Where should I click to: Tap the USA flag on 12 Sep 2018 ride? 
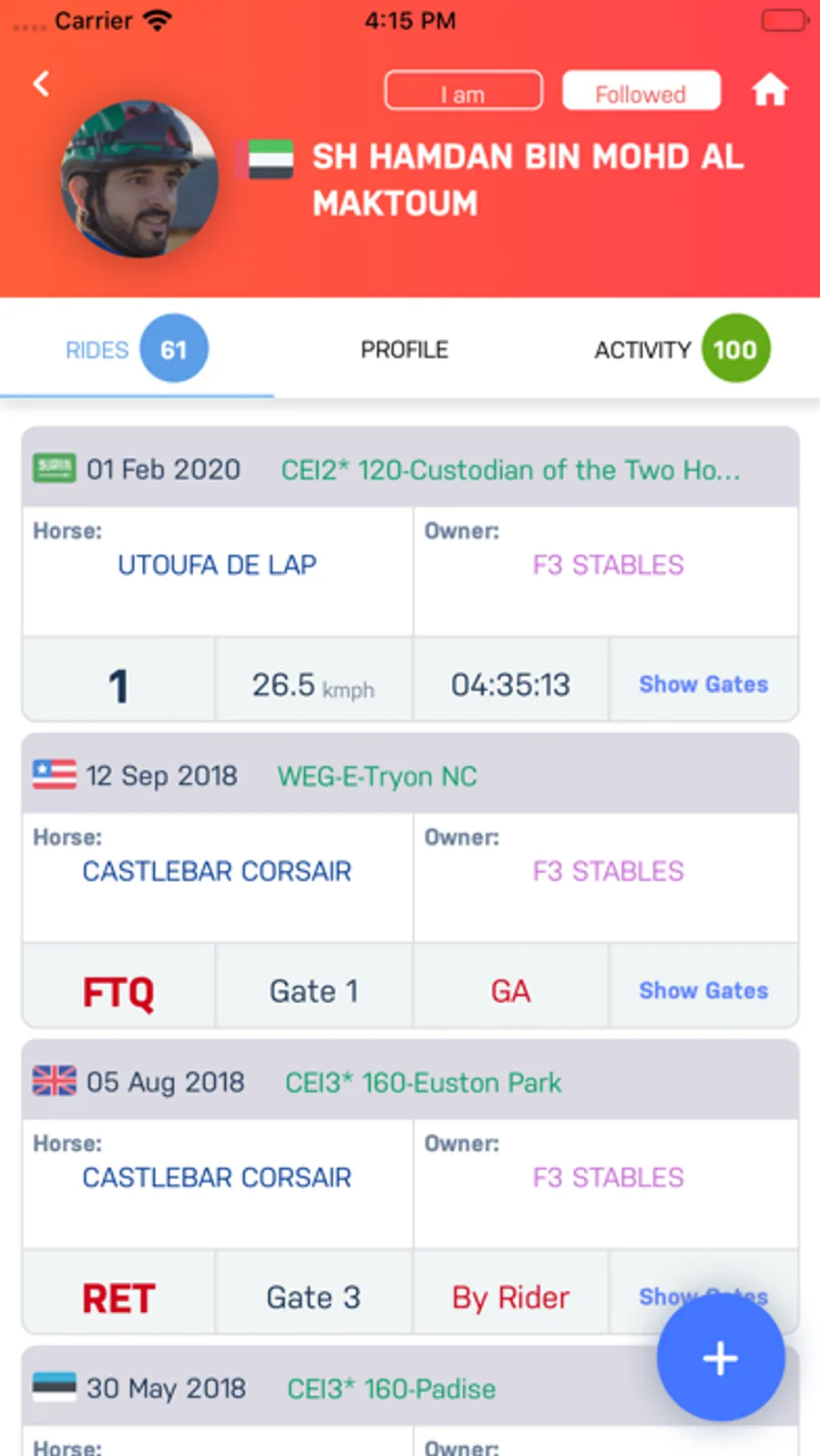tap(55, 775)
